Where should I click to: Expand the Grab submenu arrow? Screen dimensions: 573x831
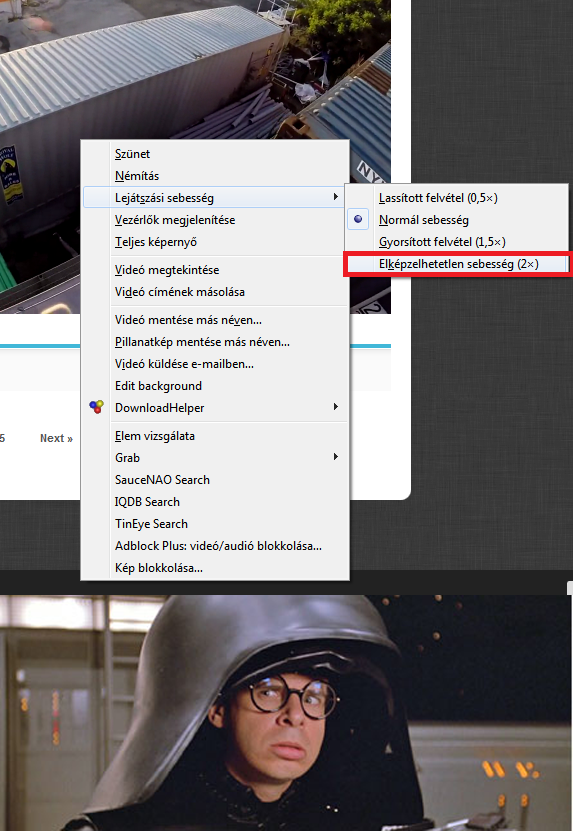[336, 456]
